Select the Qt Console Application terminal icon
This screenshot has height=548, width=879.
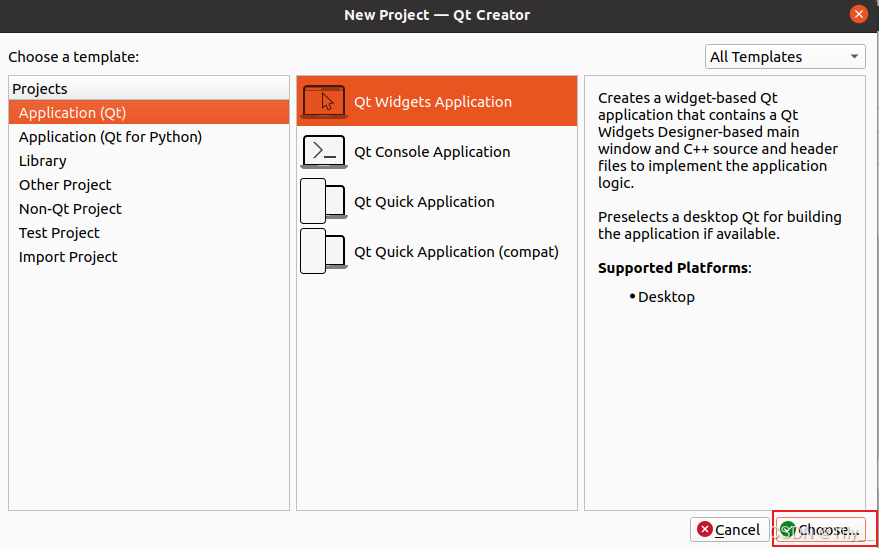324,151
